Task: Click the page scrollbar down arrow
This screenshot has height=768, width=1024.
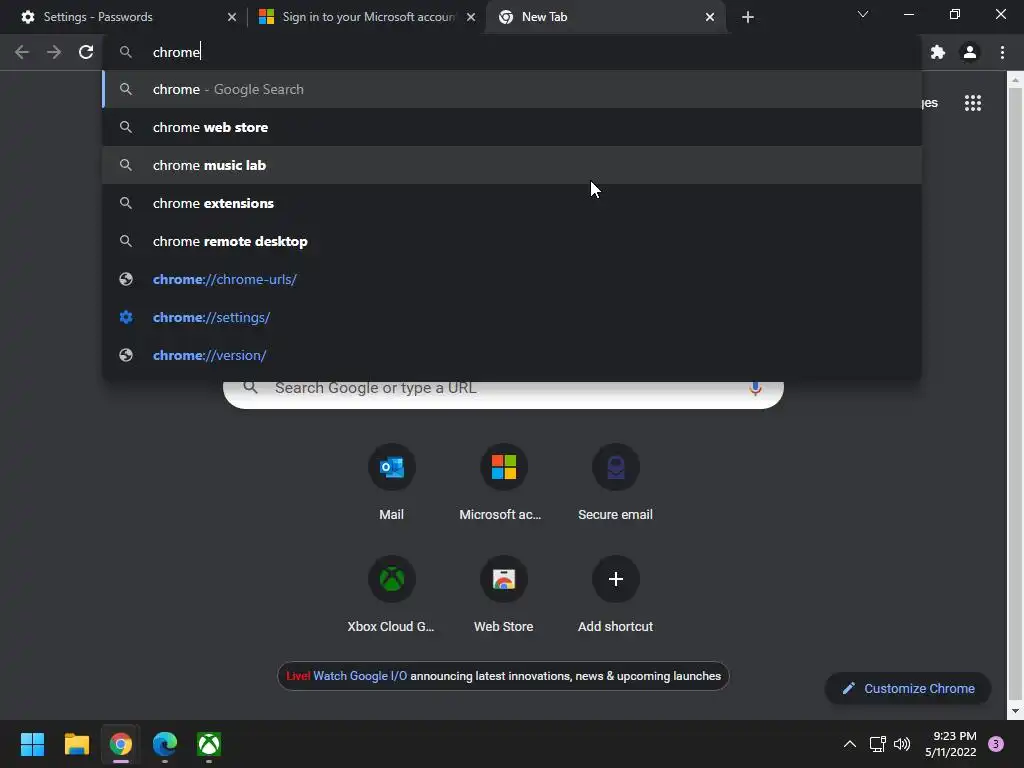Action: [x=1015, y=711]
